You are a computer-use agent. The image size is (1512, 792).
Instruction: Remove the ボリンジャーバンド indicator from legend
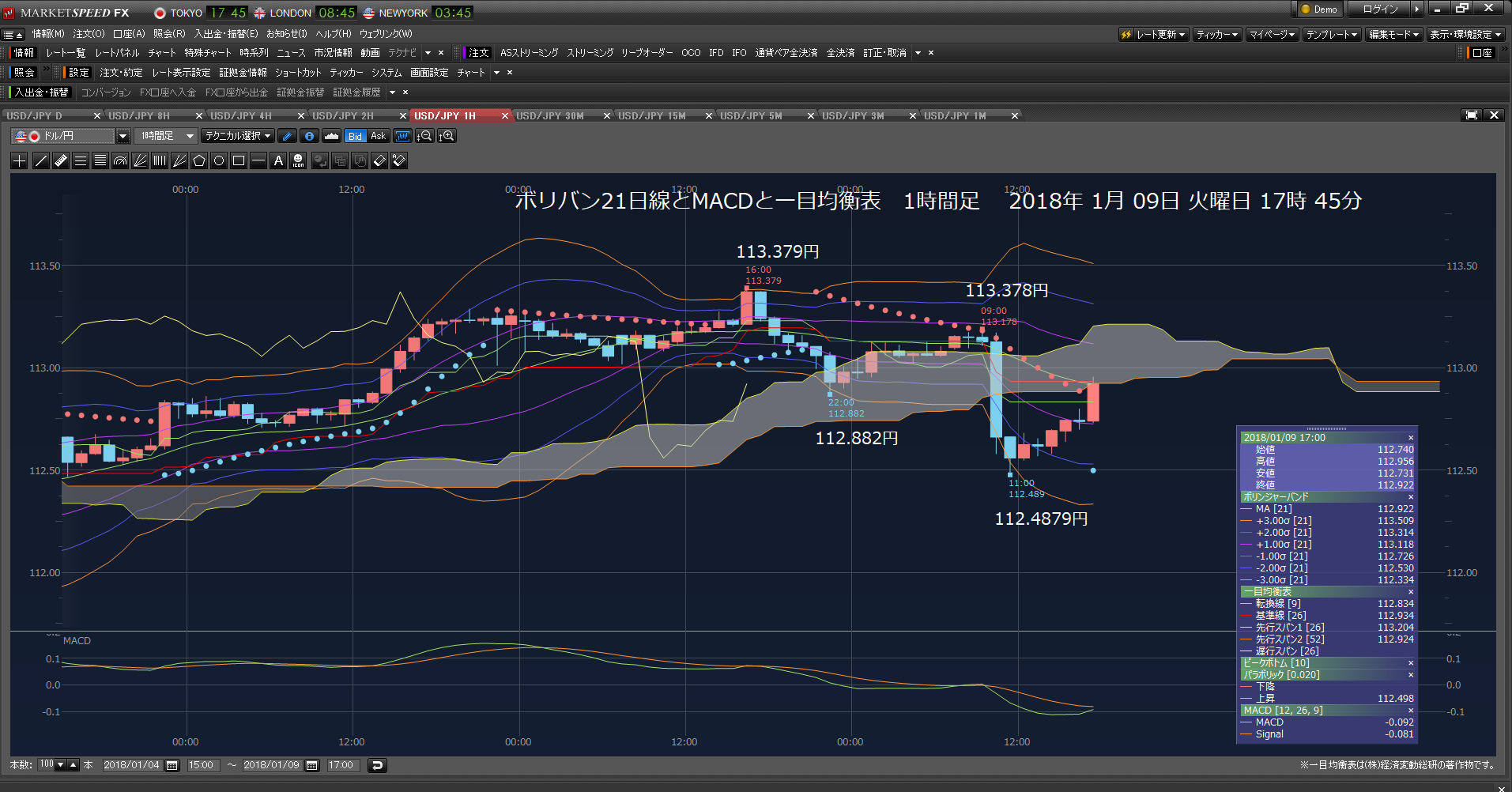(x=1411, y=497)
